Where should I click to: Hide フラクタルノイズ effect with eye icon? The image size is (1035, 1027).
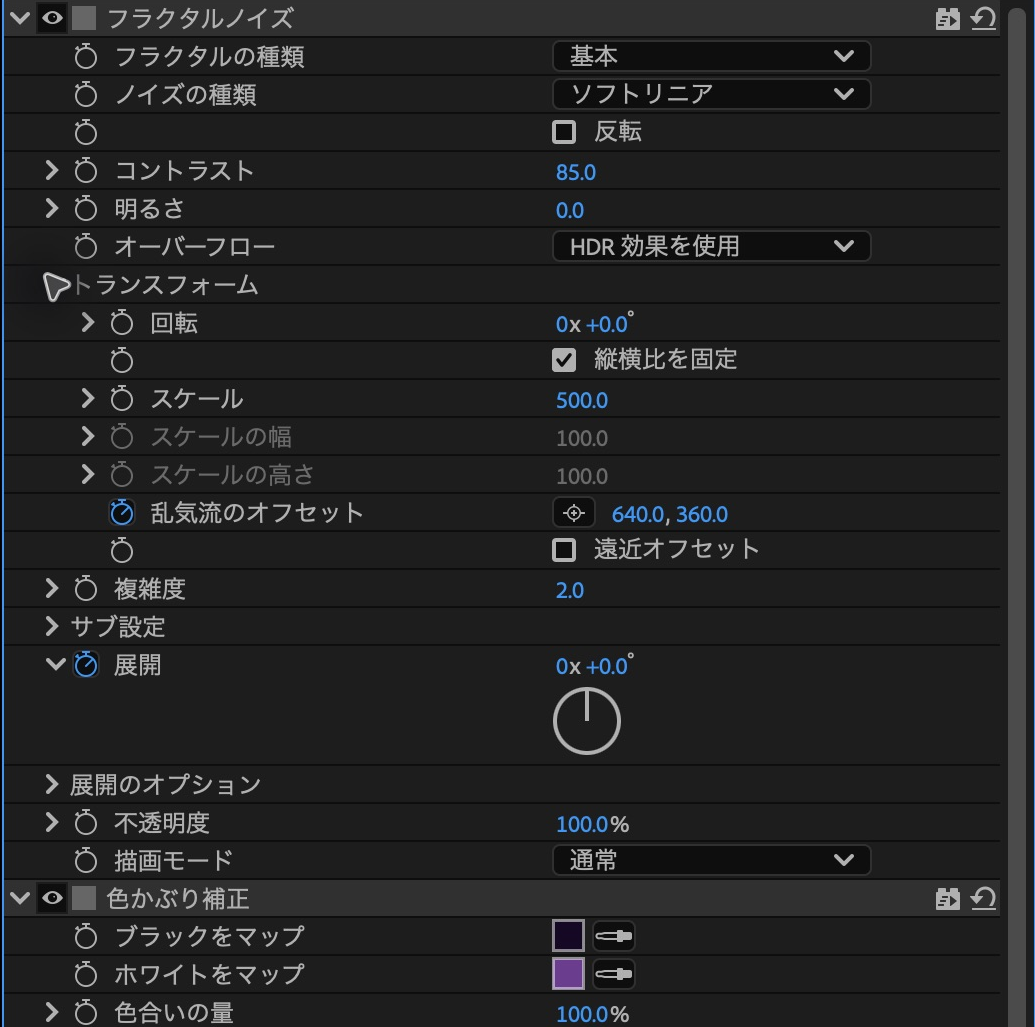pos(52,18)
